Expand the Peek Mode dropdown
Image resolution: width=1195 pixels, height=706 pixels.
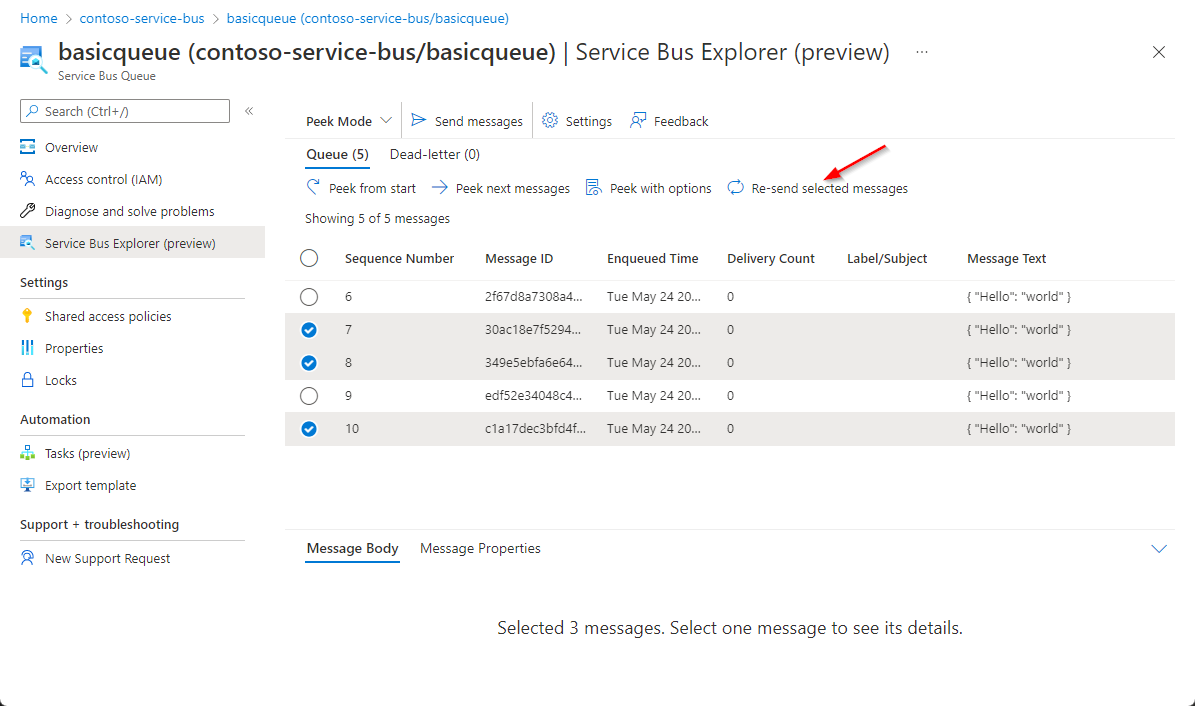349,121
